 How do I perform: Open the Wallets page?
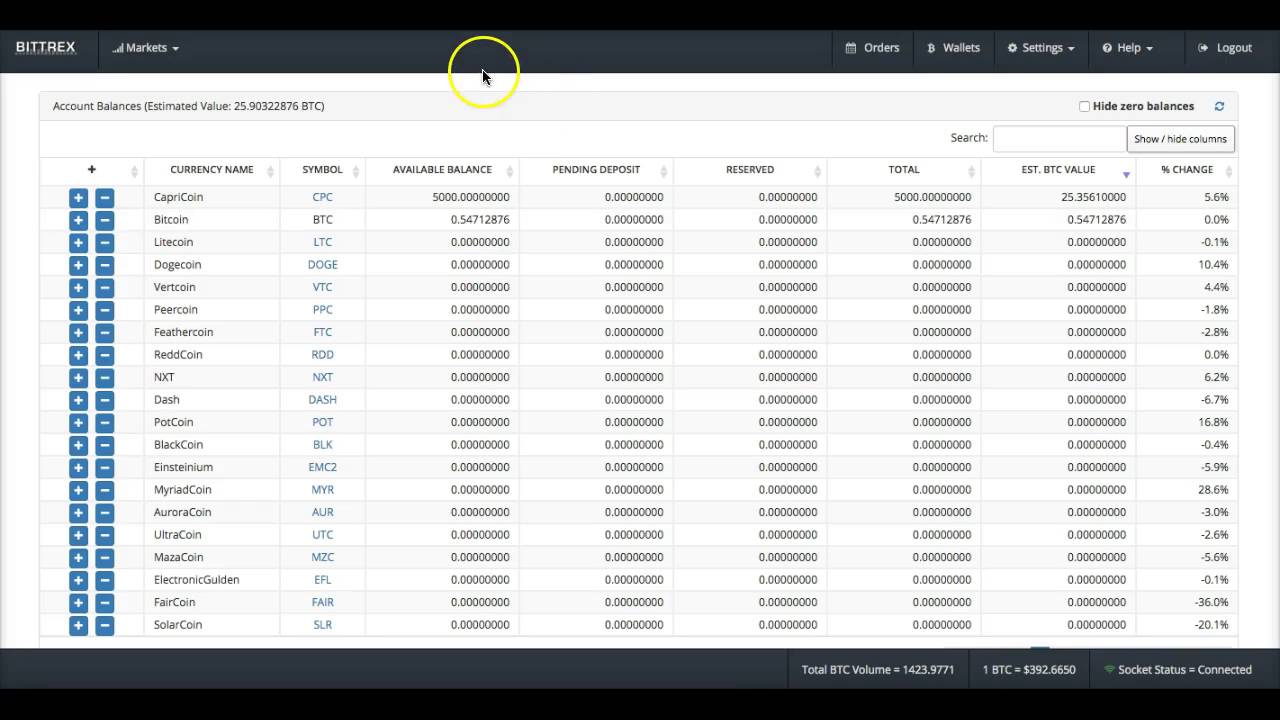coord(953,47)
